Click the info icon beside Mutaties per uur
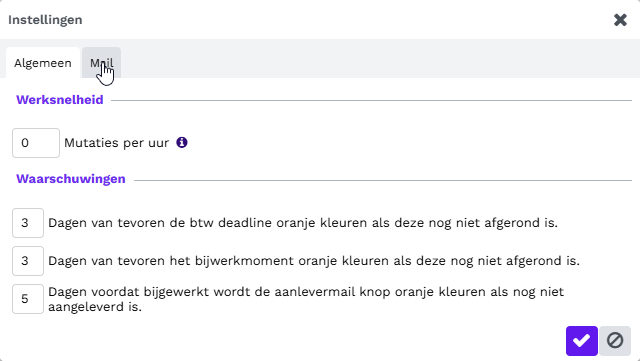Image resolution: width=640 pixels, height=361 pixels. tap(182, 142)
